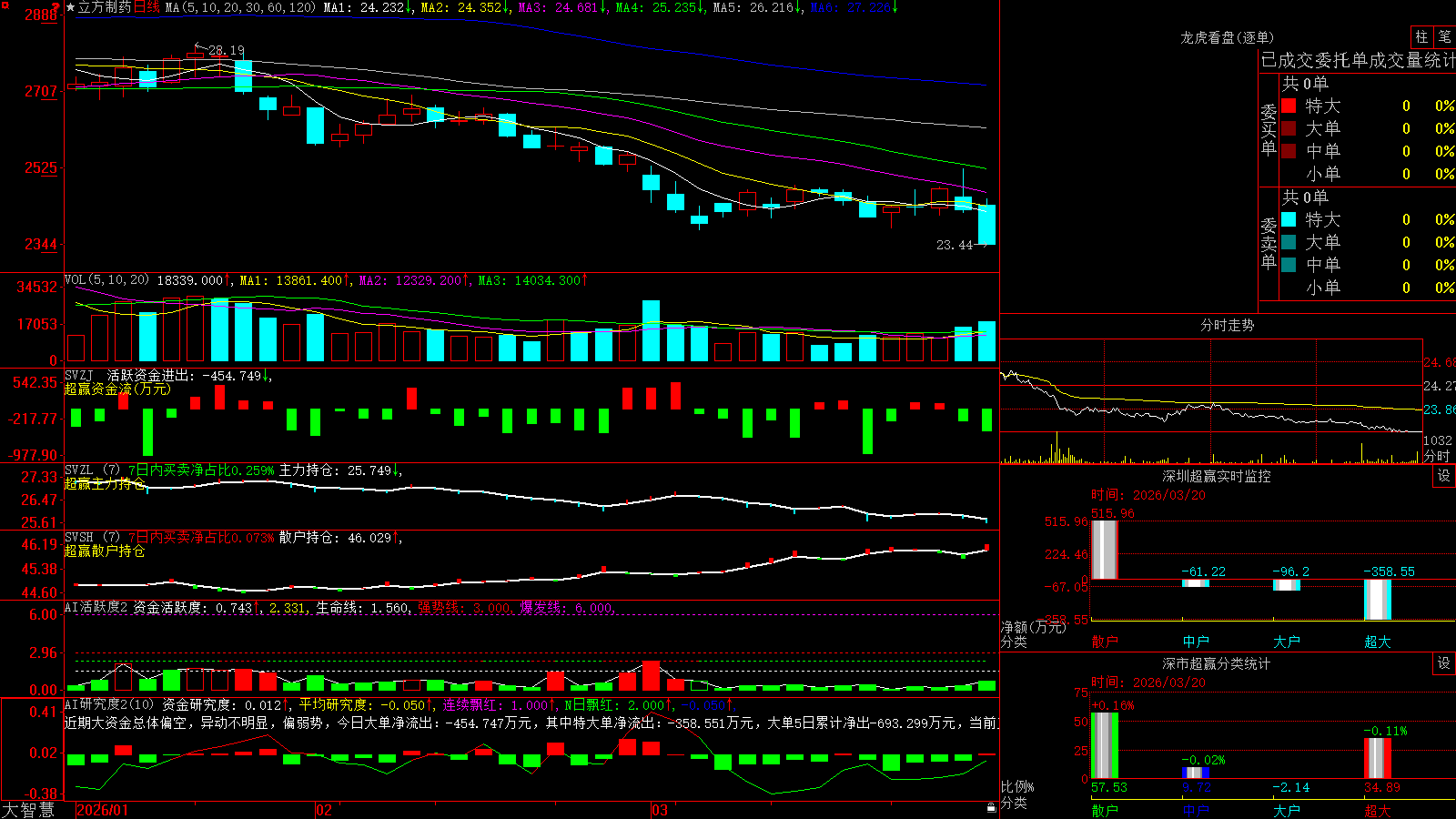Click the 深市超赢分类统计 panel title

click(x=1216, y=663)
